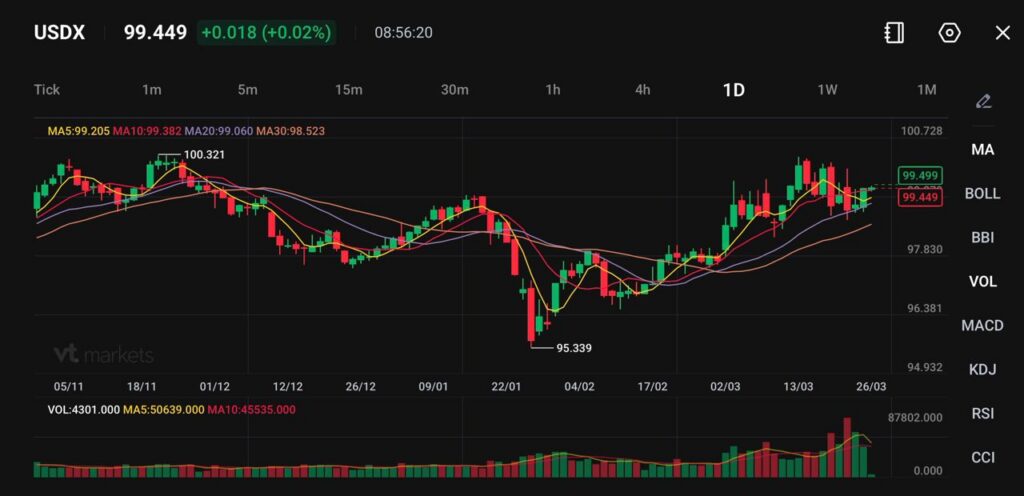Switch sub-chart to MACD
Viewport: 1024px width, 496px height.
[x=982, y=325]
